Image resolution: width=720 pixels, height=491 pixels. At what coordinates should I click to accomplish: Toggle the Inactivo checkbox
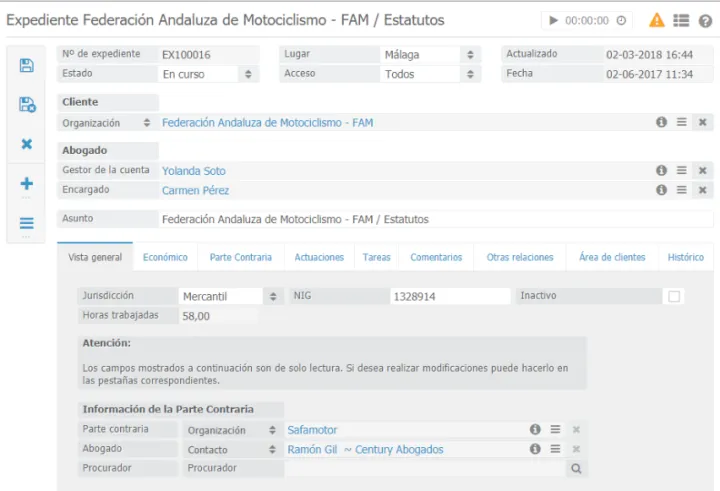tap(674, 296)
